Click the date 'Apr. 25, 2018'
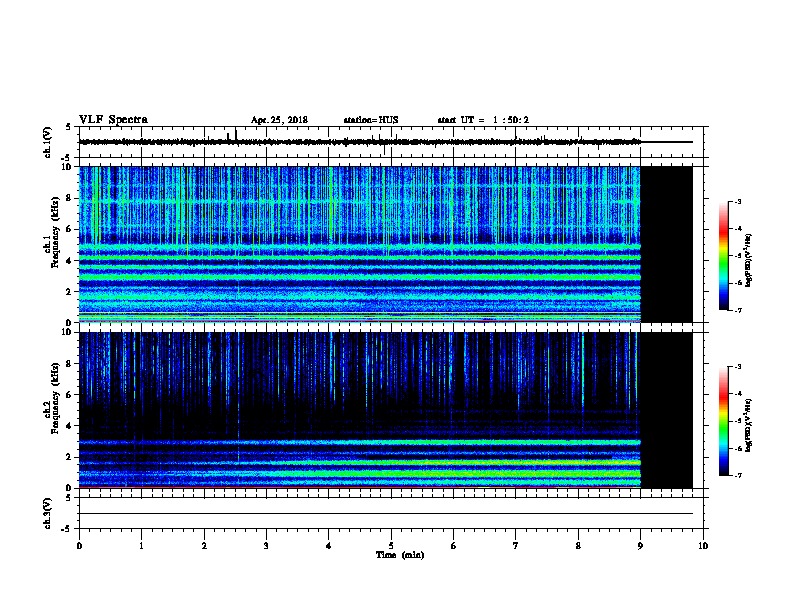 tap(279, 120)
